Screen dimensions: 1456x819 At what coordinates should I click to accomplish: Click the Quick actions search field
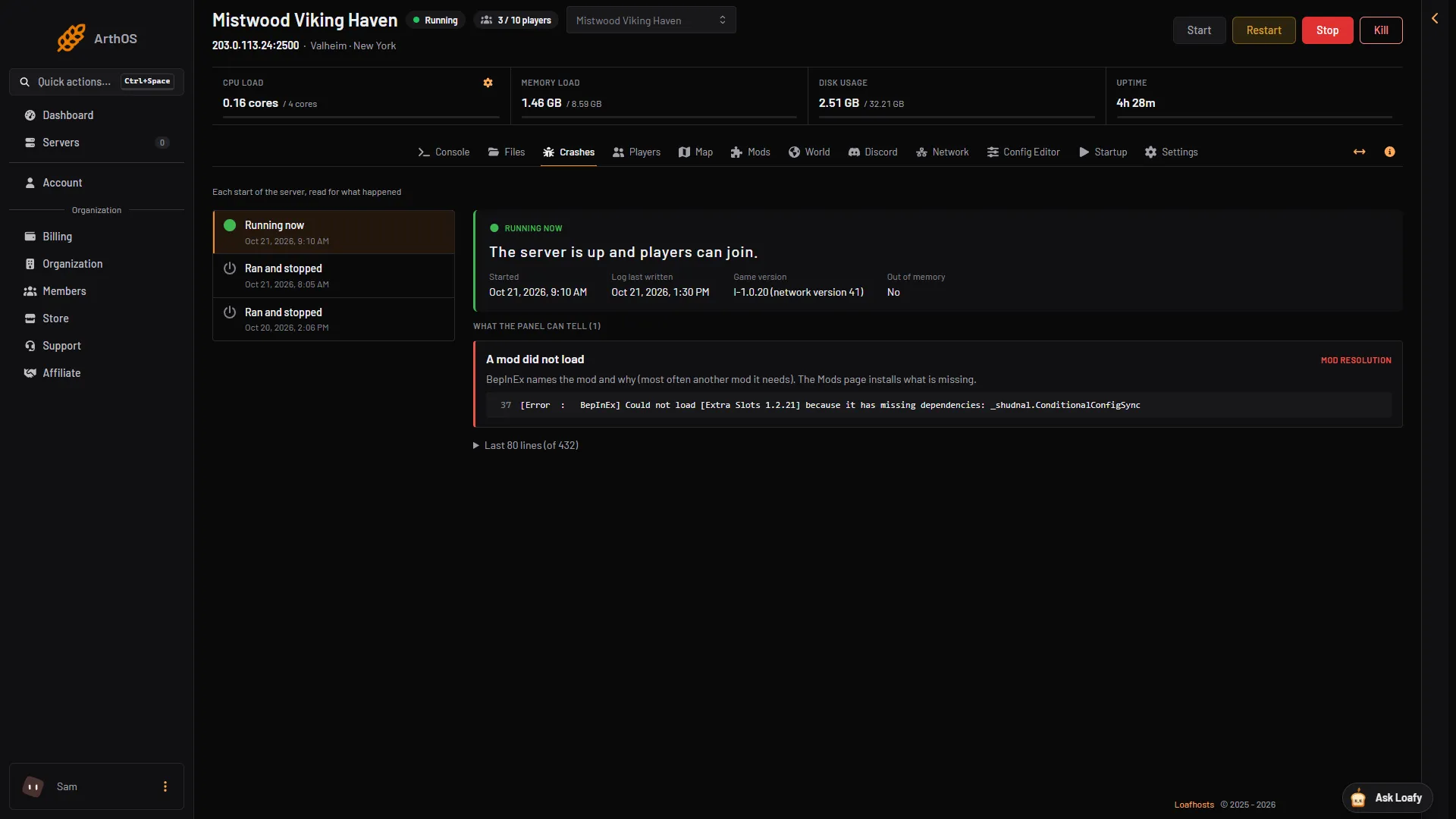click(96, 81)
